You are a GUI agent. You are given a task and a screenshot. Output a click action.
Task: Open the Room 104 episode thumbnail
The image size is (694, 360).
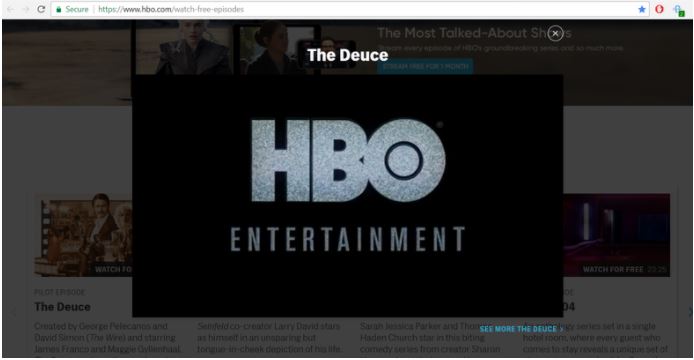617,235
